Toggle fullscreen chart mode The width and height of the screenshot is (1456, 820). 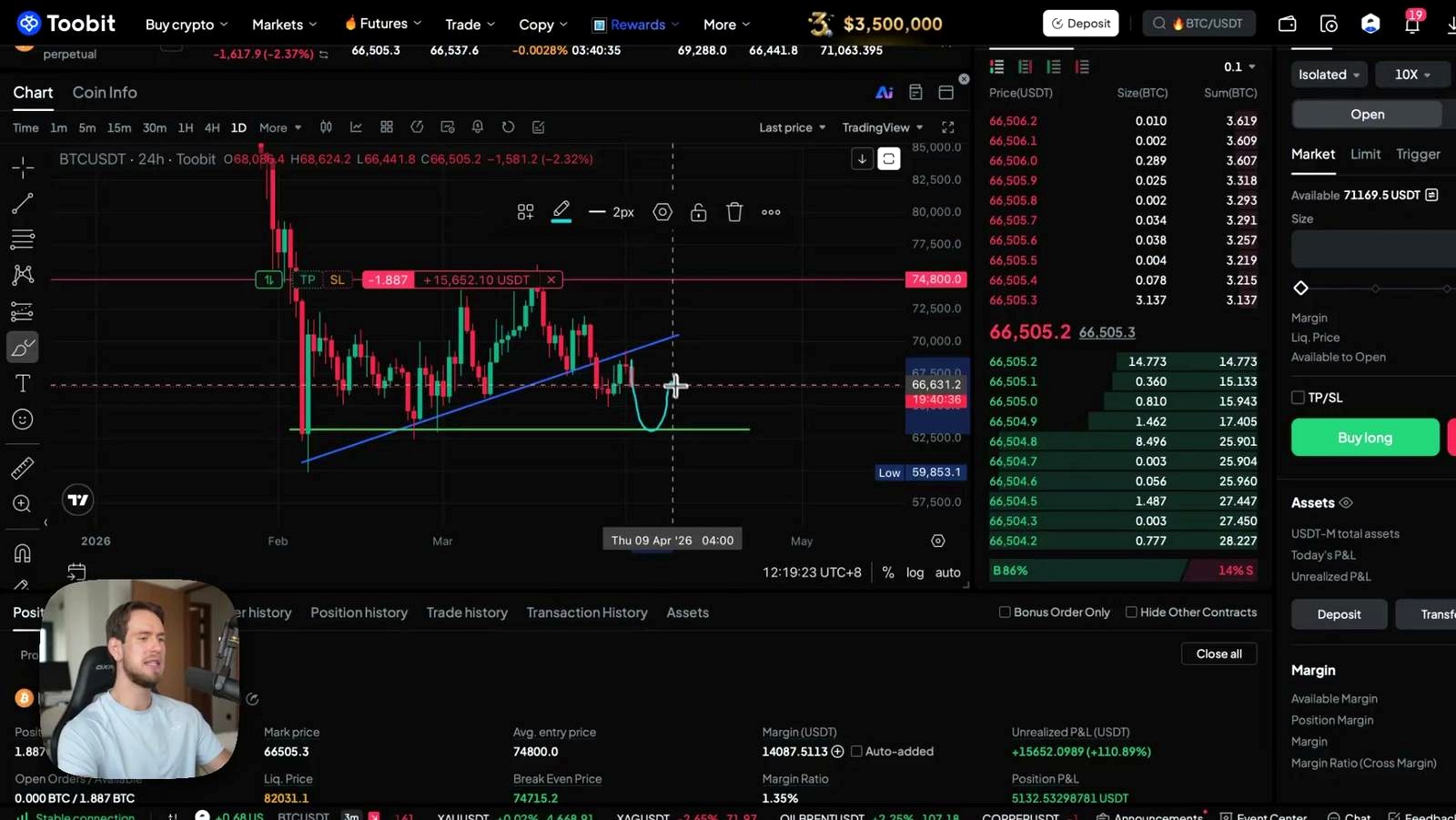[x=947, y=127]
